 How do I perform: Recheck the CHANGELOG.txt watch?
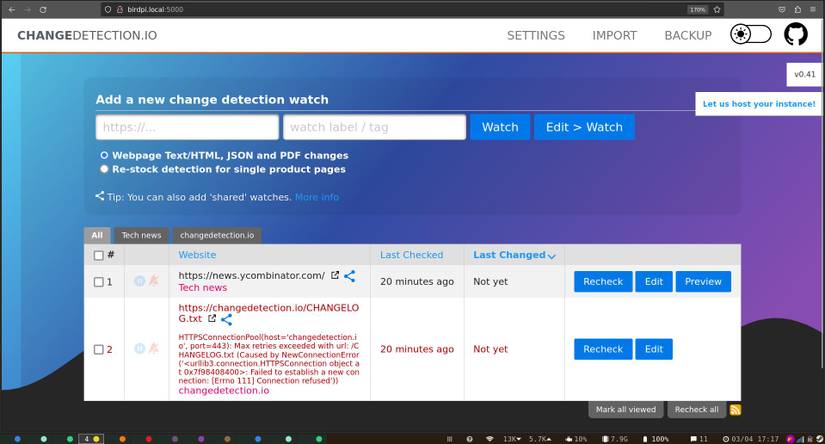[603, 349]
